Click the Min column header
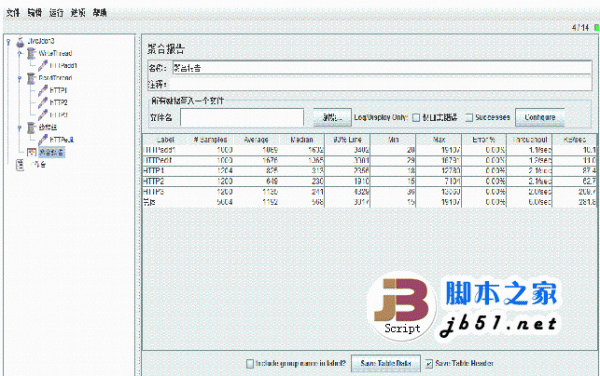The image size is (600, 376). coord(393,140)
